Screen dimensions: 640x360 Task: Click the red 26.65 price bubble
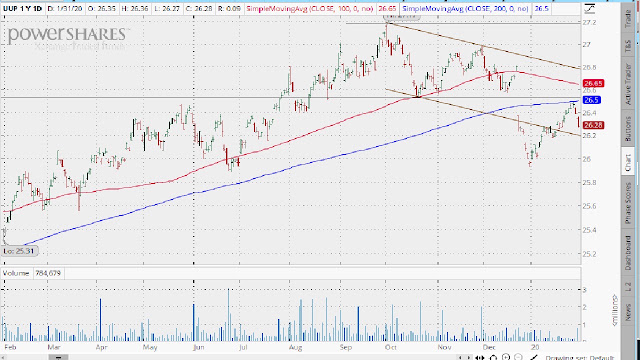point(593,83)
